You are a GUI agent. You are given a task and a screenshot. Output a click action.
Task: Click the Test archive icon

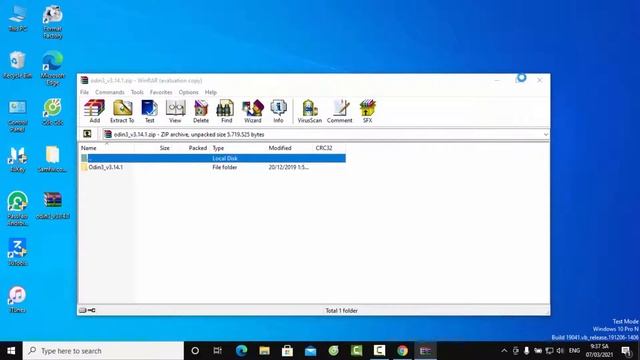click(x=149, y=111)
